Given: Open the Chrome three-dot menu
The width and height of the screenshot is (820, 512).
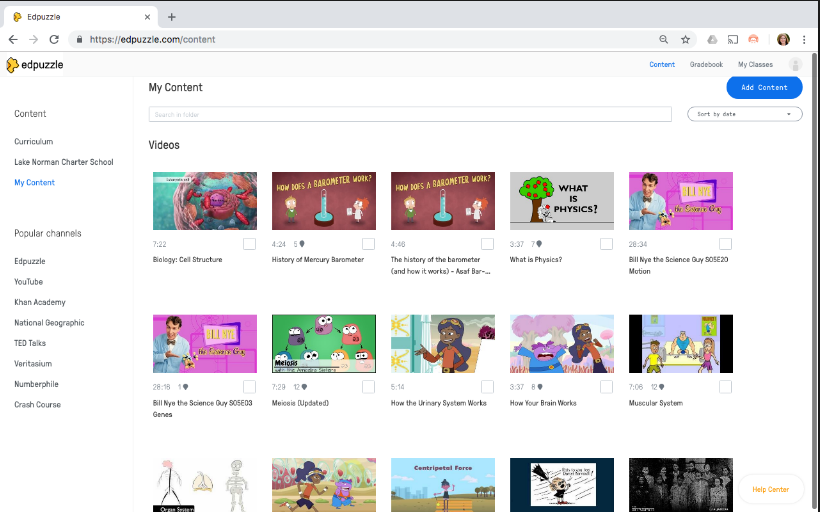Looking at the screenshot, I should (x=804, y=40).
